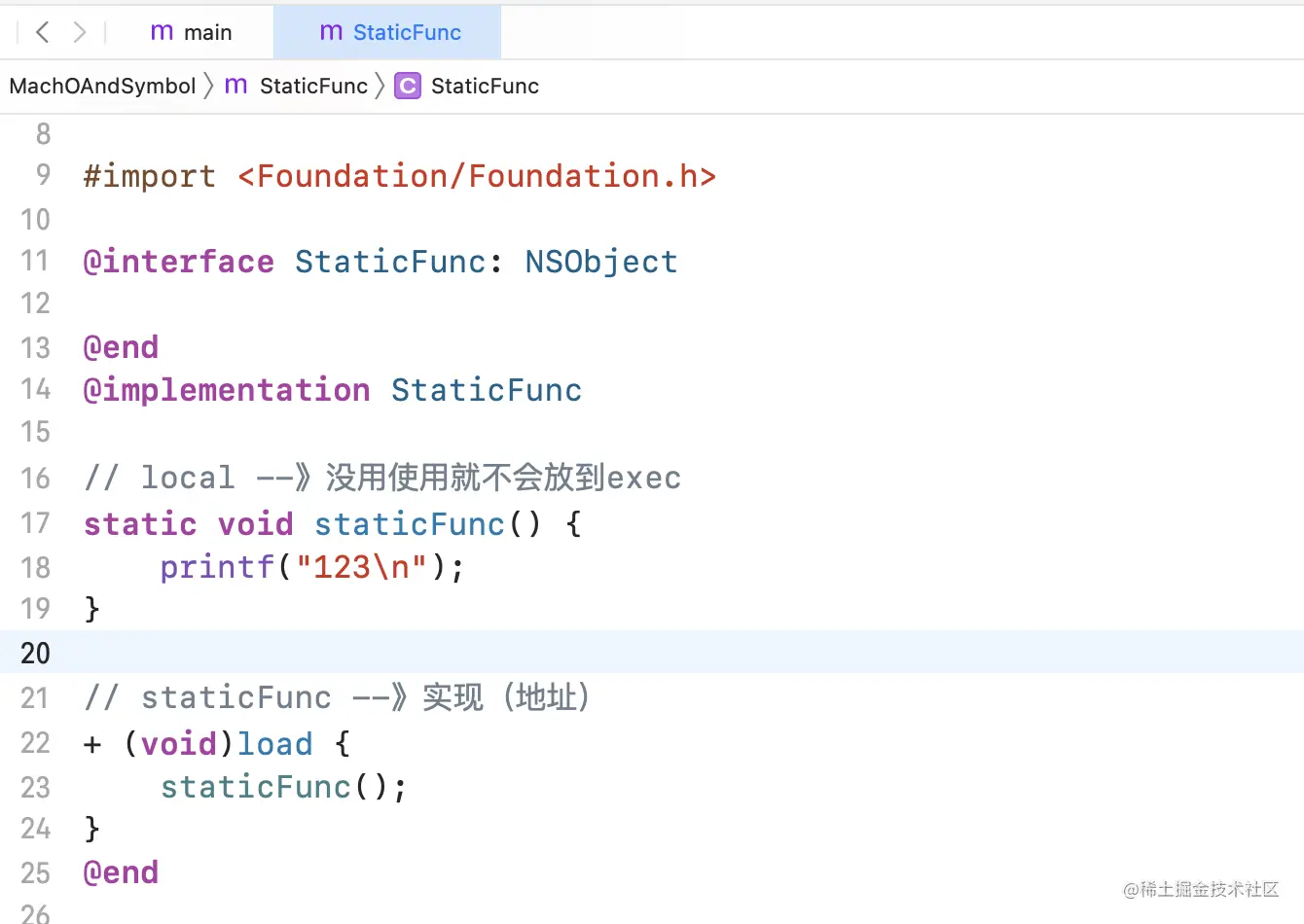Click the purple C class icon in breadcrumb

[x=408, y=86]
